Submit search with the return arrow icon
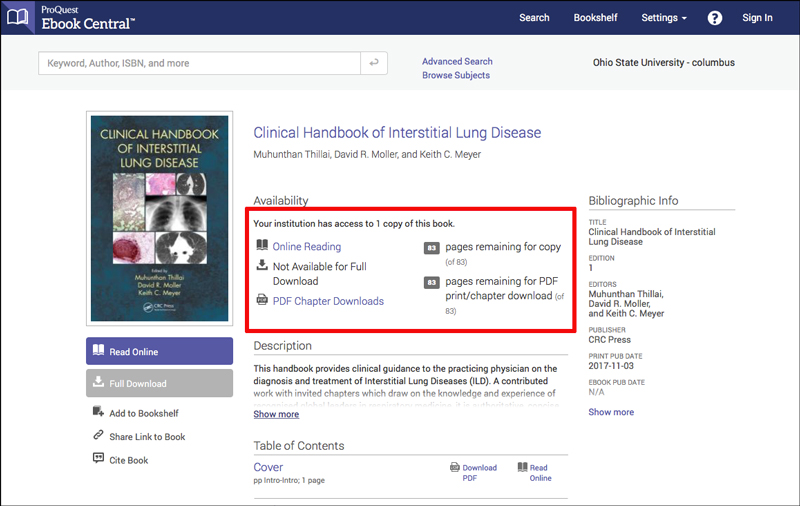 coord(374,63)
